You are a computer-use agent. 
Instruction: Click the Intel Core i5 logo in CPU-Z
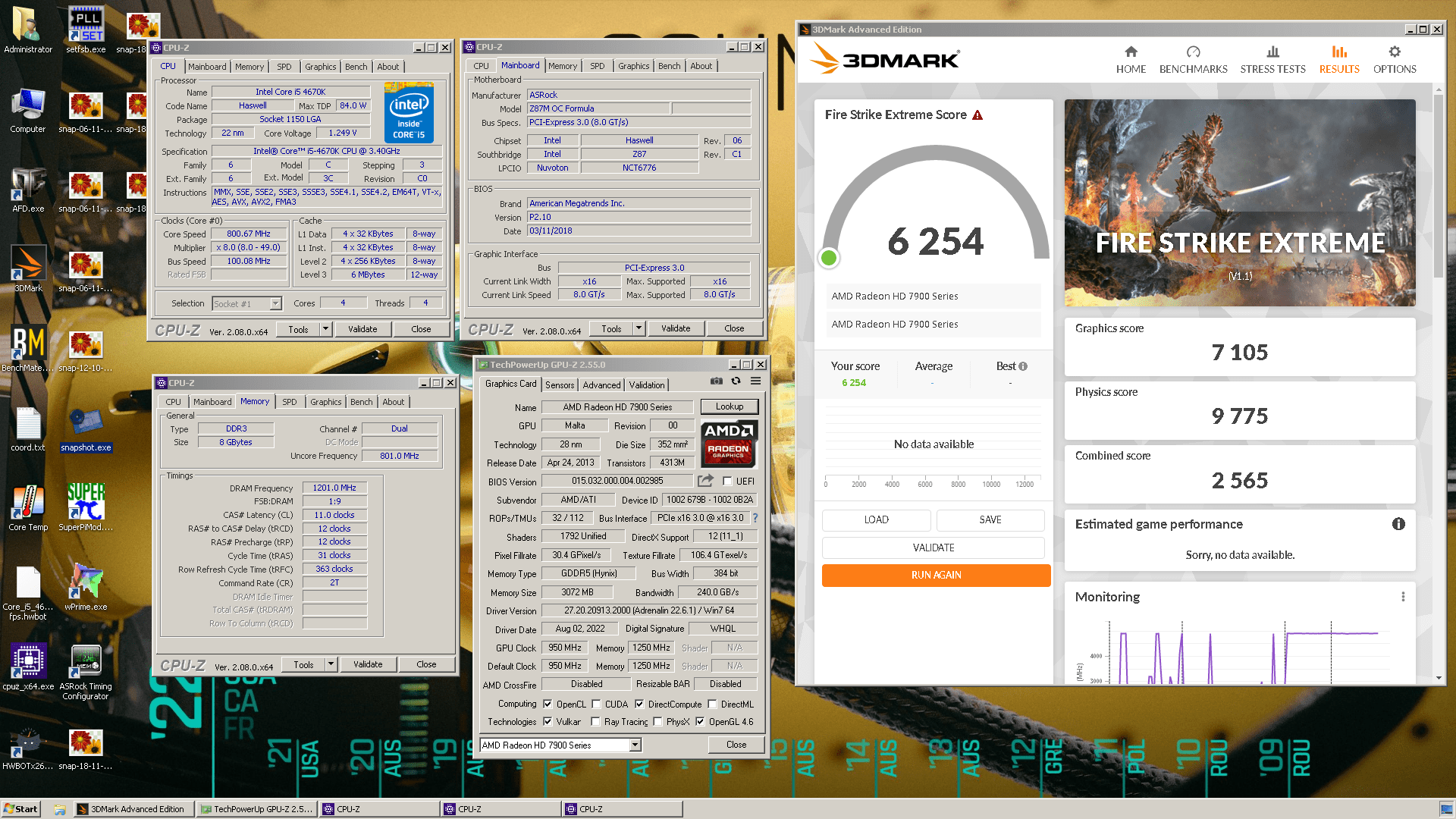[x=409, y=112]
